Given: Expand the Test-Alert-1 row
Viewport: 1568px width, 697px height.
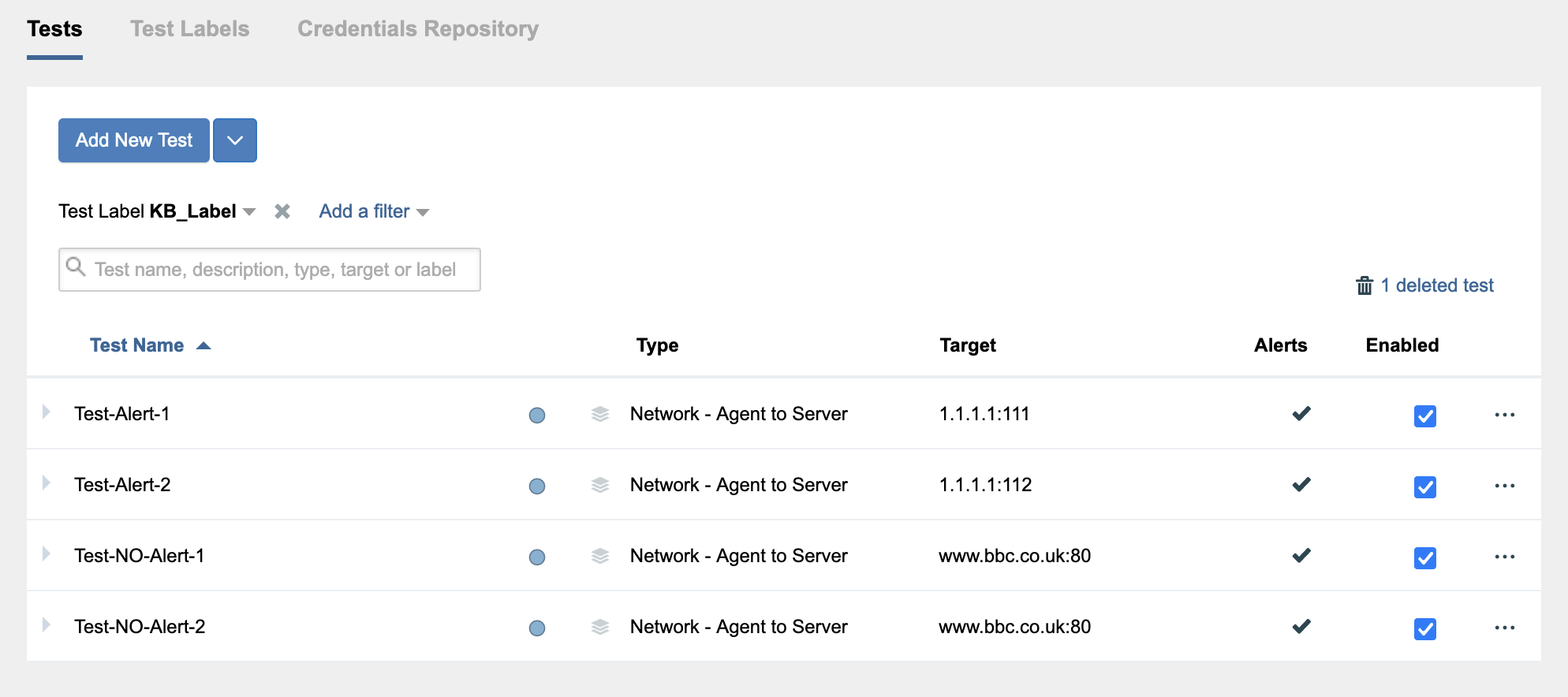Looking at the screenshot, I should 47,412.
